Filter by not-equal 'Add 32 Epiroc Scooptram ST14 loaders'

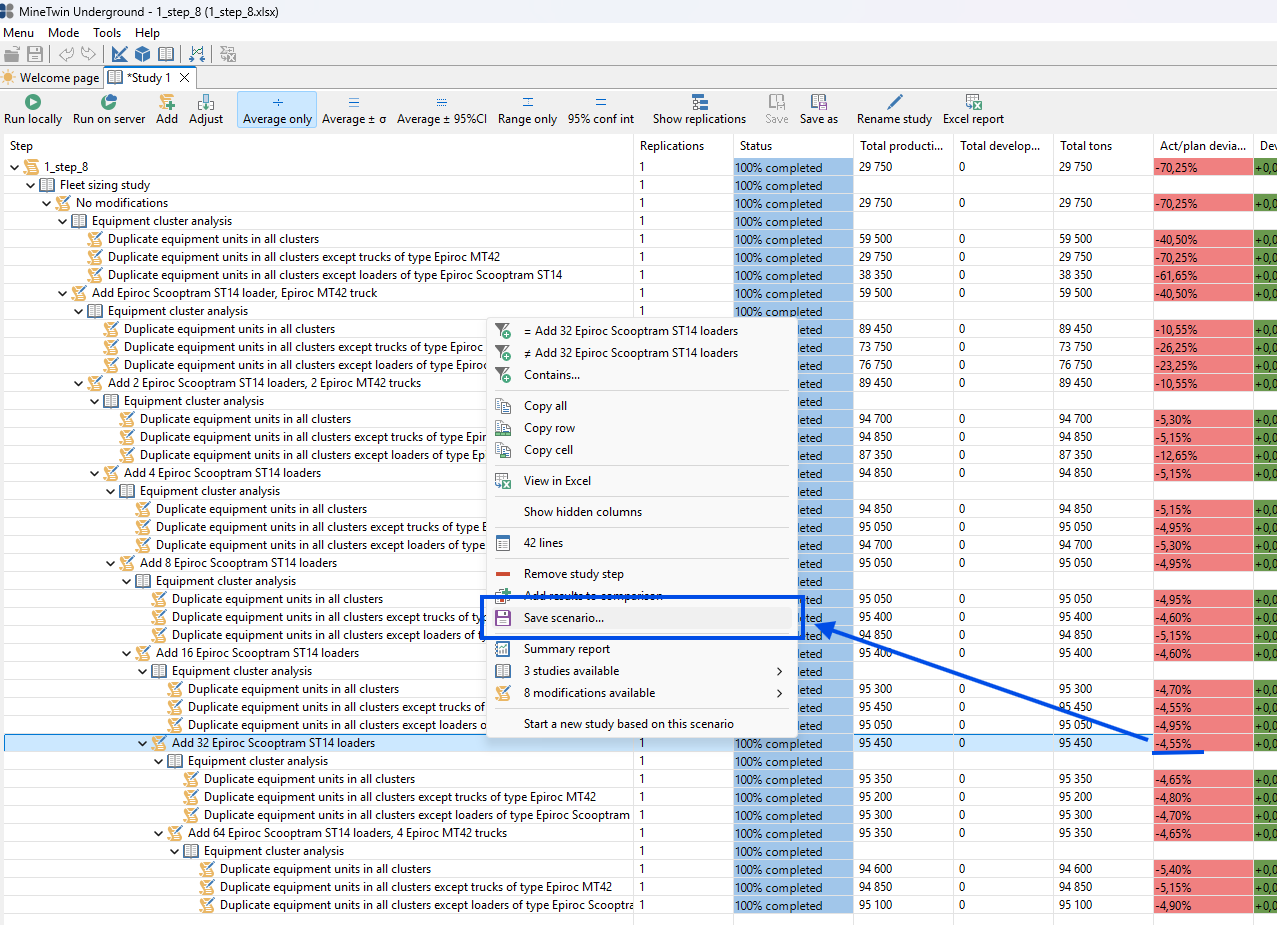[630, 353]
